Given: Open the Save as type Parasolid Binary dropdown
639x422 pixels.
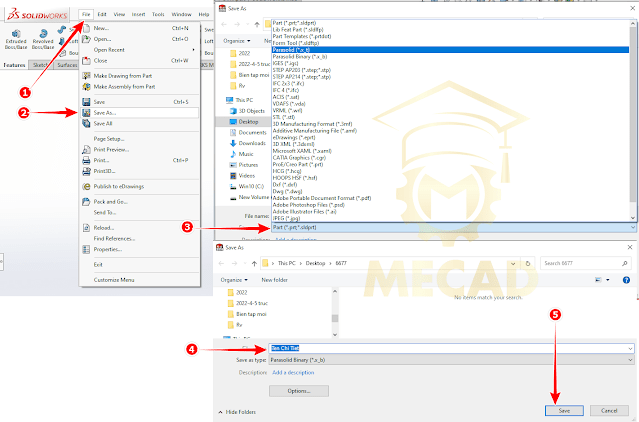Looking at the screenshot, I should (x=452, y=360).
